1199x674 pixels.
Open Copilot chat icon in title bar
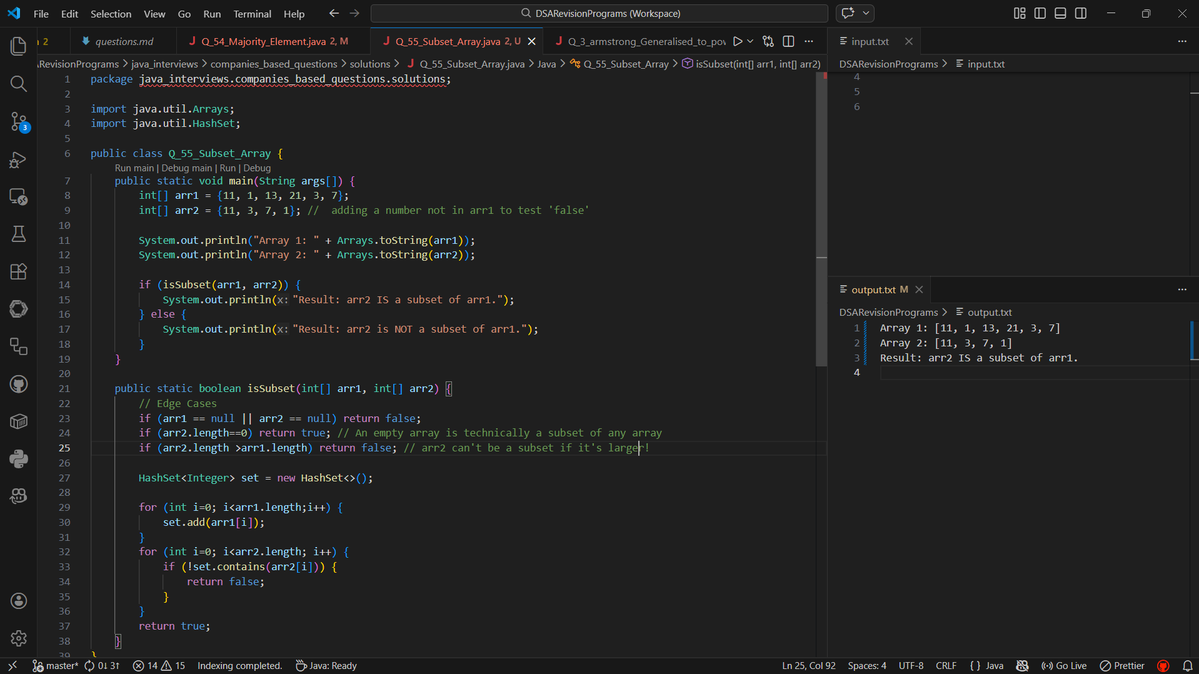point(847,13)
